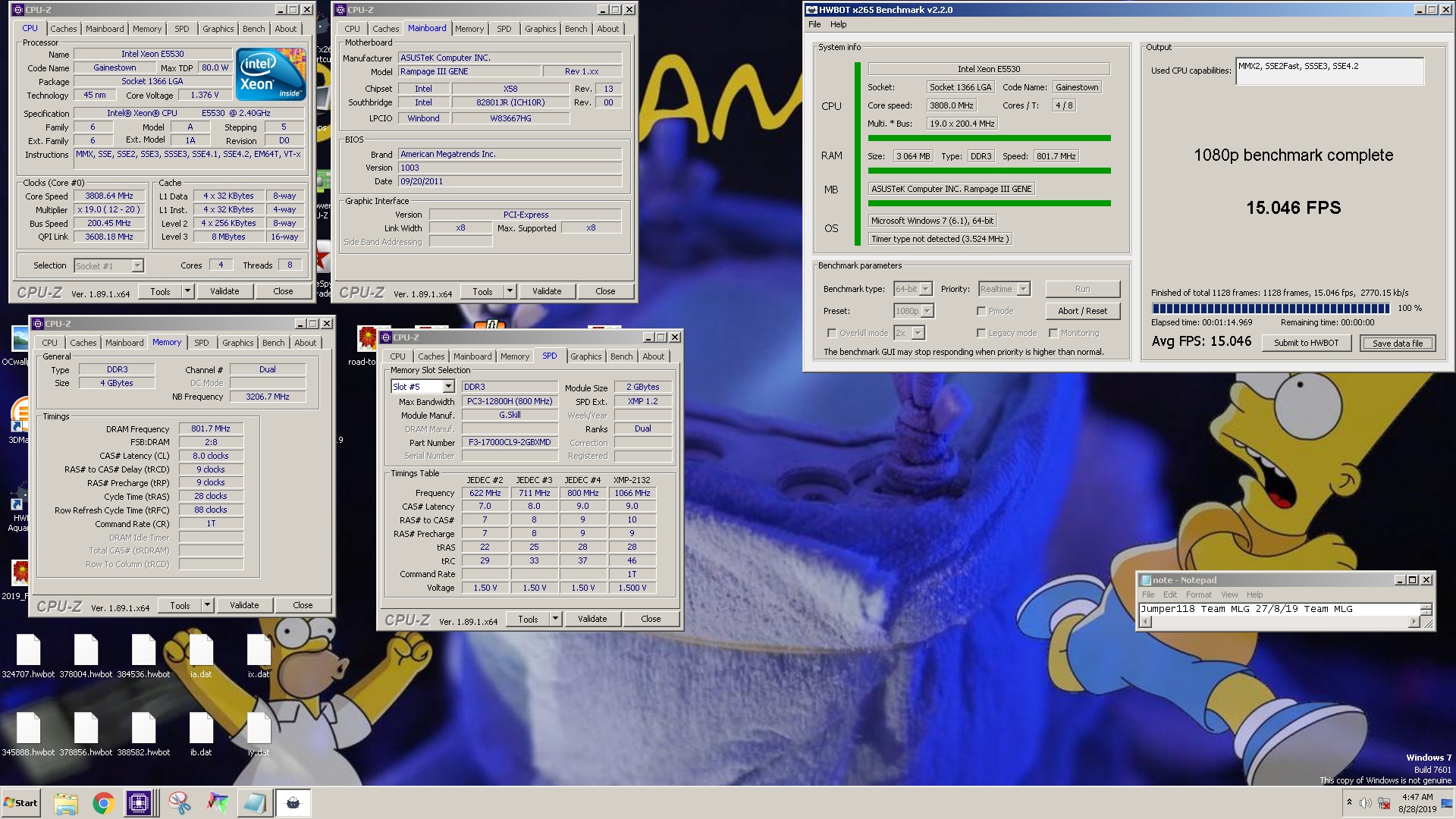Switch to Bench tab in Mainboard window

(x=576, y=29)
